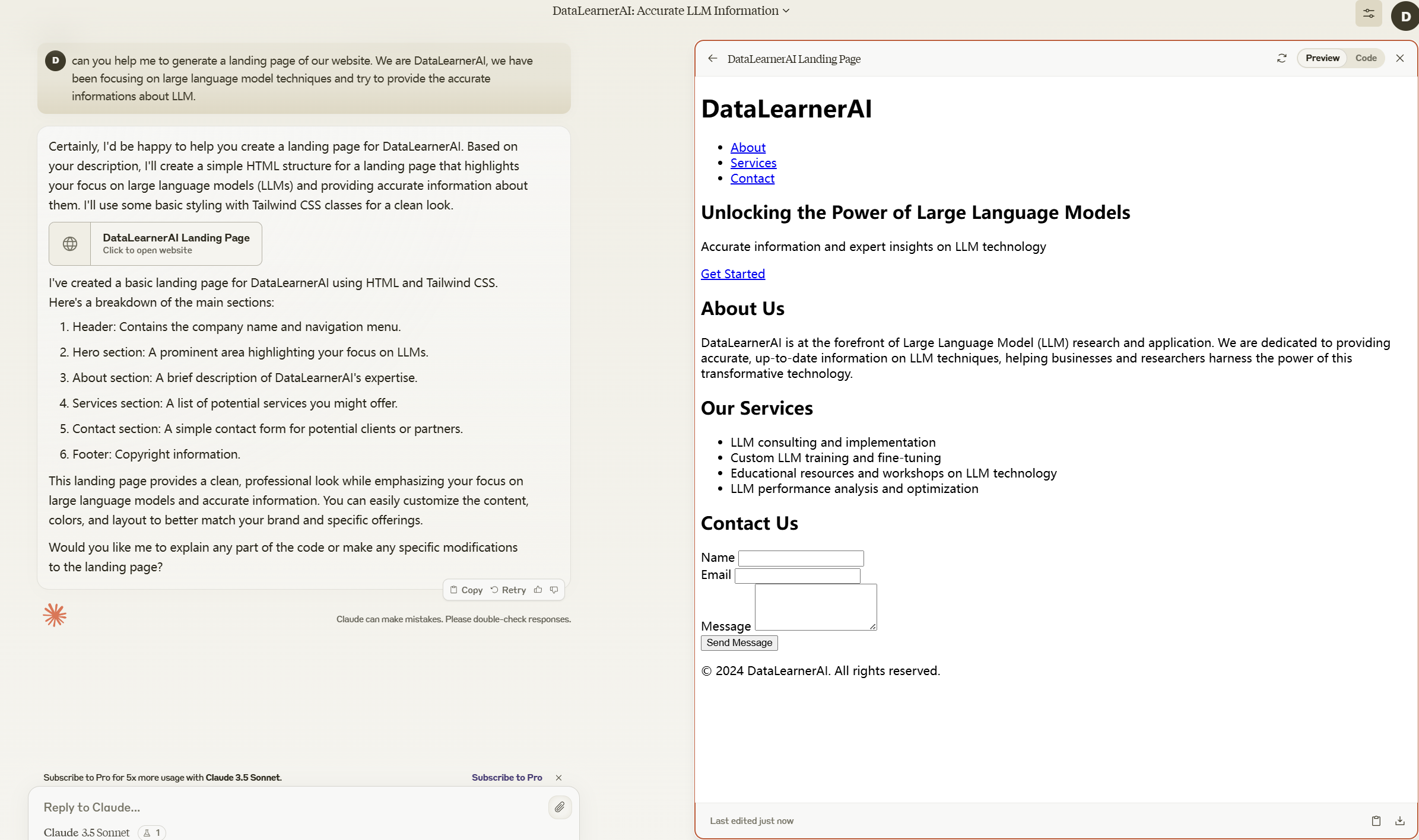Focus the Message textarea

pyautogui.click(x=815, y=607)
